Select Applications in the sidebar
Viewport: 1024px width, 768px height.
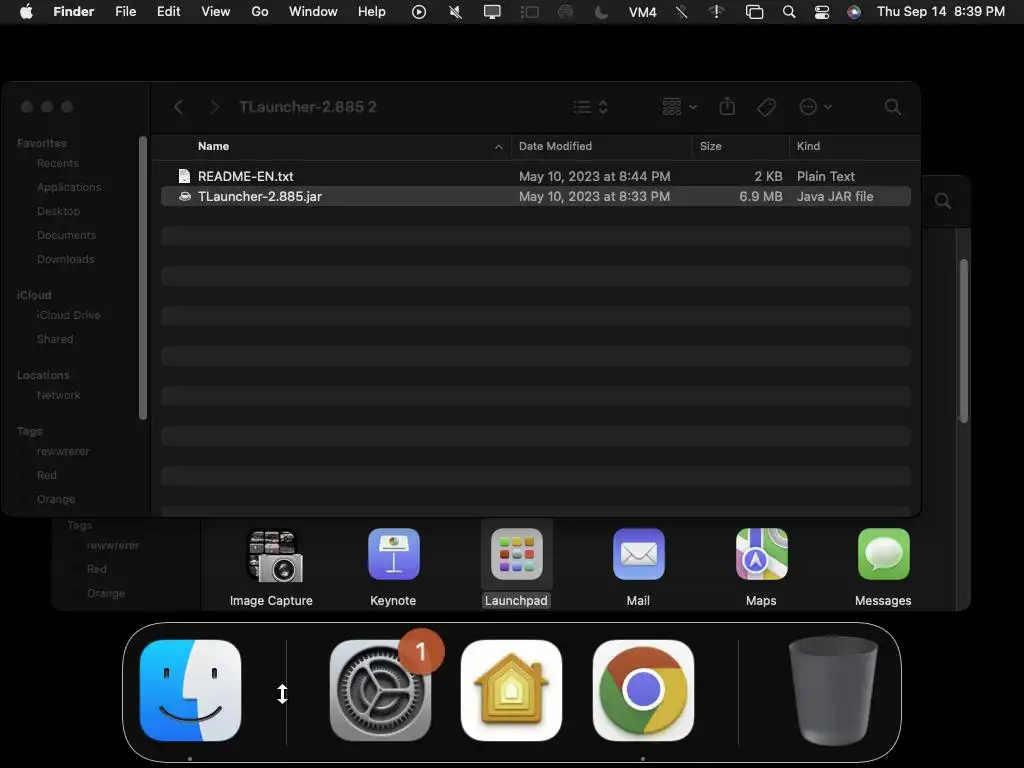point(69,187)
